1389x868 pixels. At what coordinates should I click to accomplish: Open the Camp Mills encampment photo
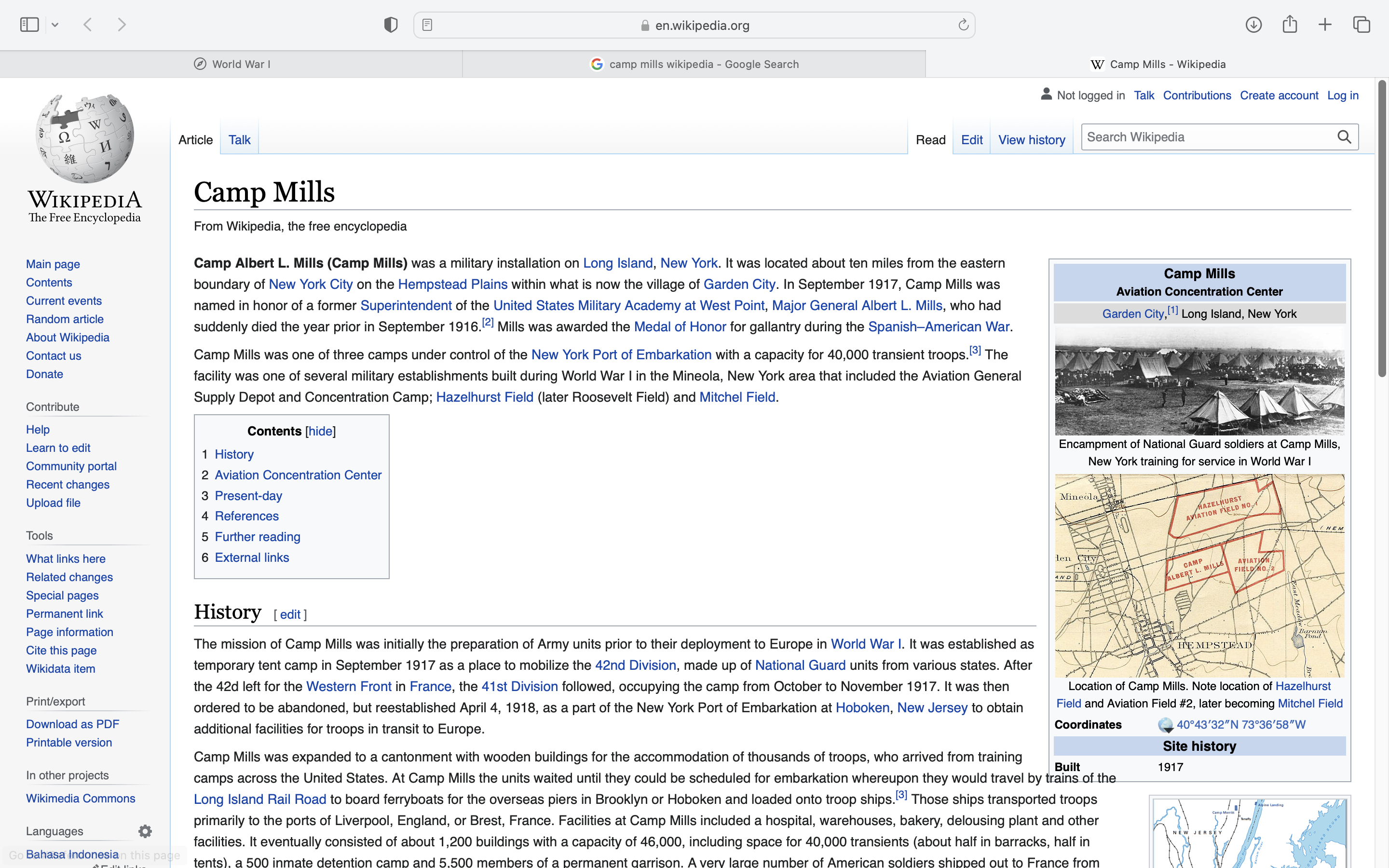pyautogui.click(x=1199, y=380)
